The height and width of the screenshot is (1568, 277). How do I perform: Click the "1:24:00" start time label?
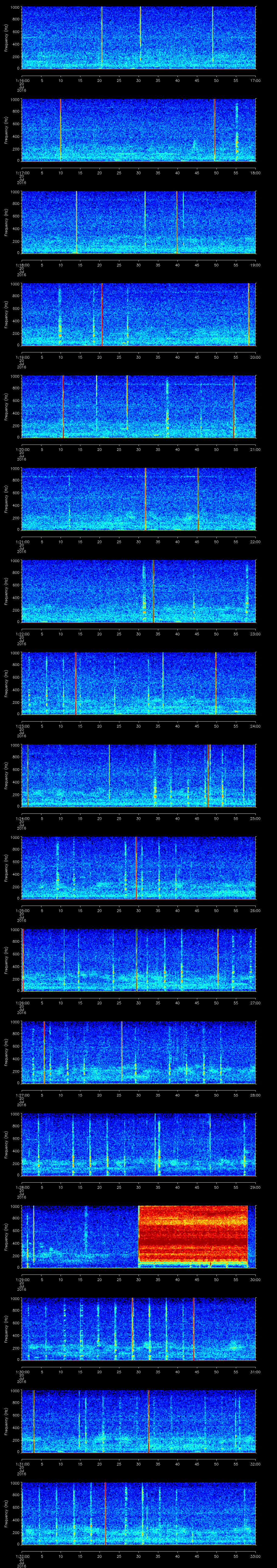pos(22,818)
